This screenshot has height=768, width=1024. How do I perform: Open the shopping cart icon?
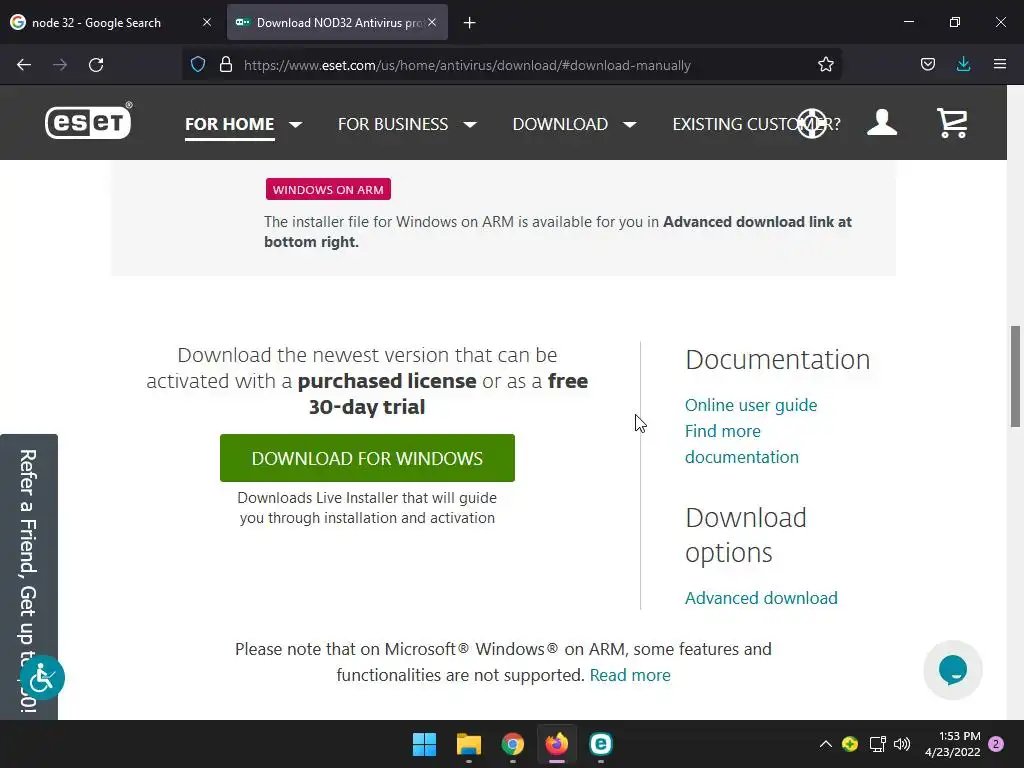coord(952,123)
